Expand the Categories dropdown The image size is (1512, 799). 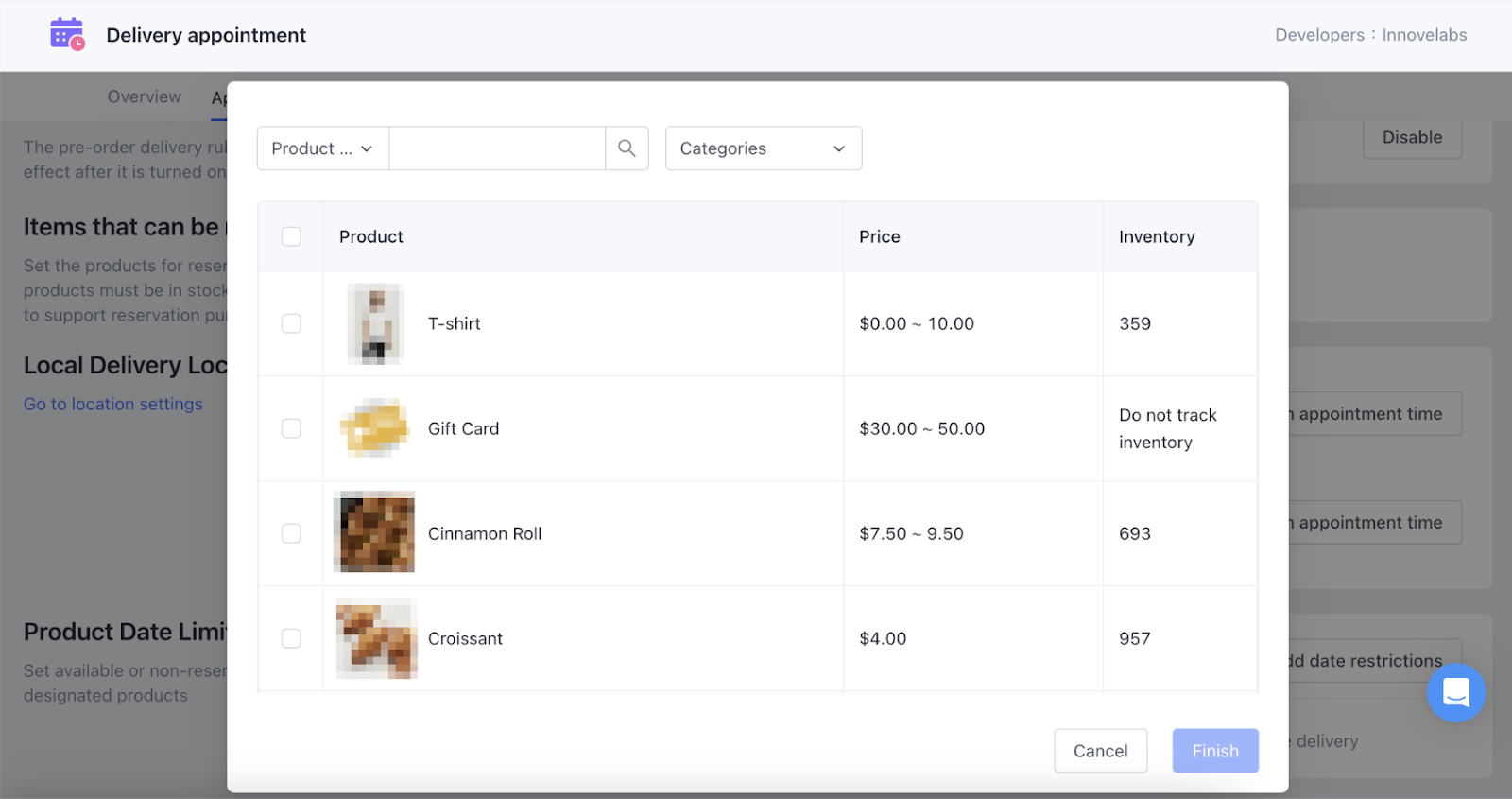[763, 148]
